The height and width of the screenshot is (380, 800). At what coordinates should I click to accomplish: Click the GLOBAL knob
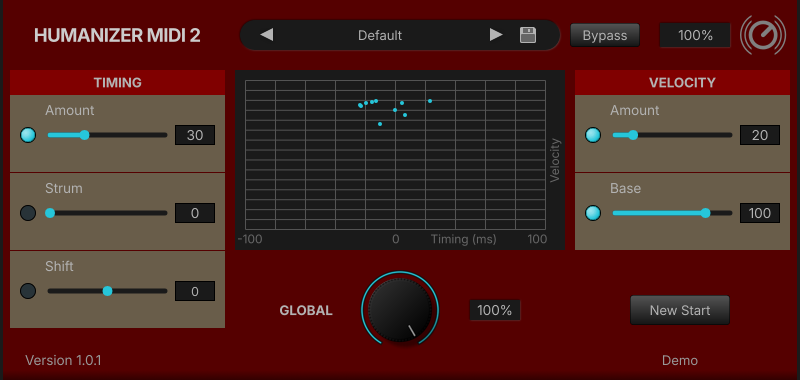coord(400,310)
